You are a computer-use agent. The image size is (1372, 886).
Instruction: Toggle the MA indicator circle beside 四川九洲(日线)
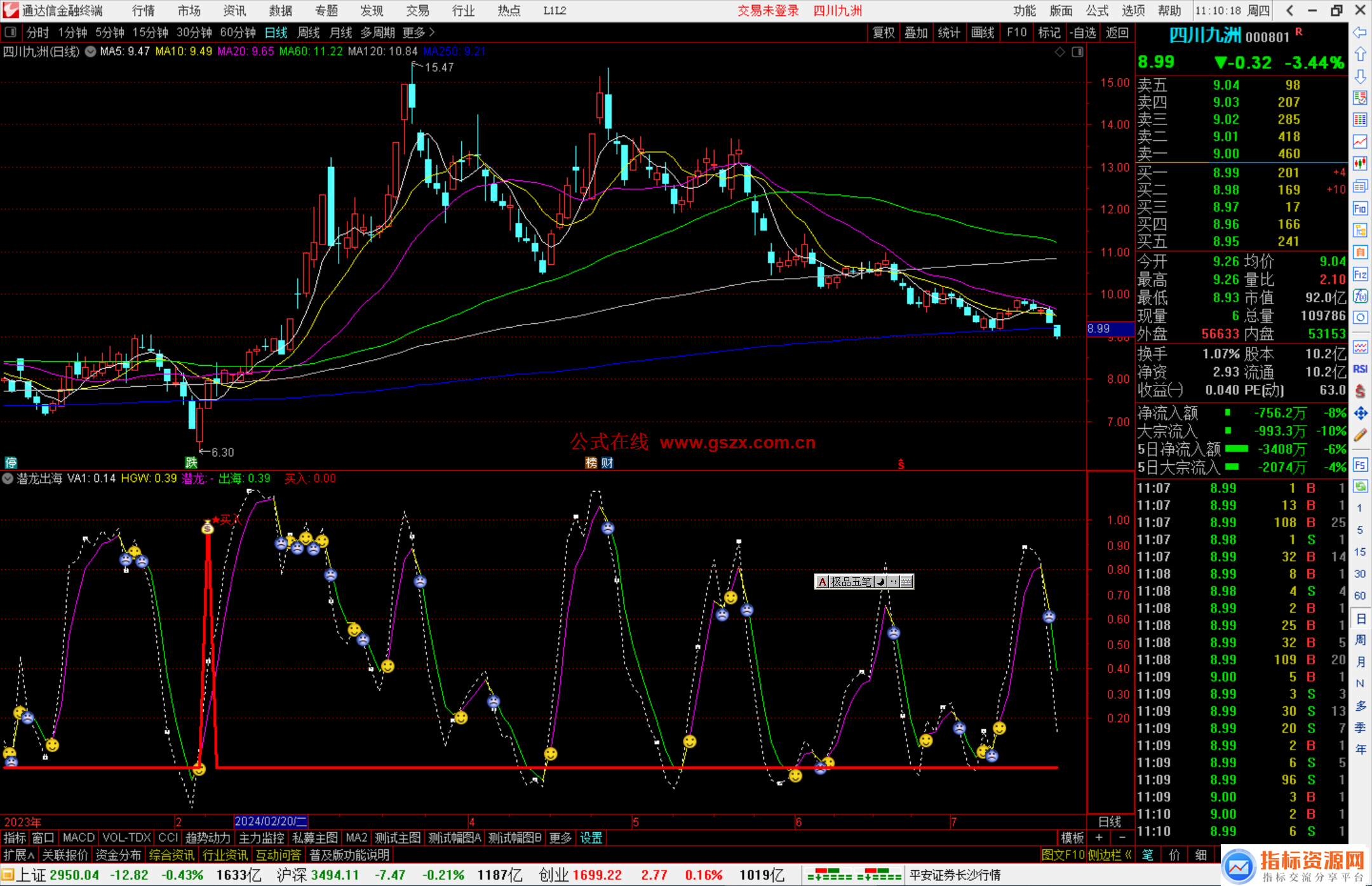coord(91,51)
